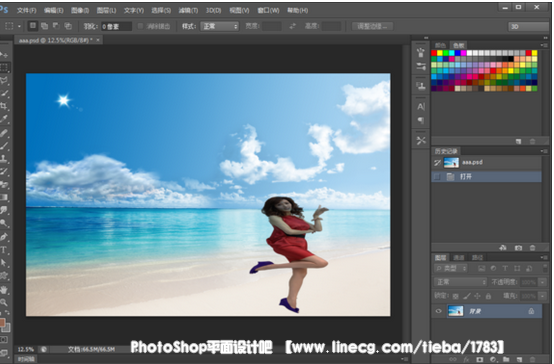Choose Add to Selection mode button
Image resolution: width=554 pixels, height=364 pixels.
point(45,26)
